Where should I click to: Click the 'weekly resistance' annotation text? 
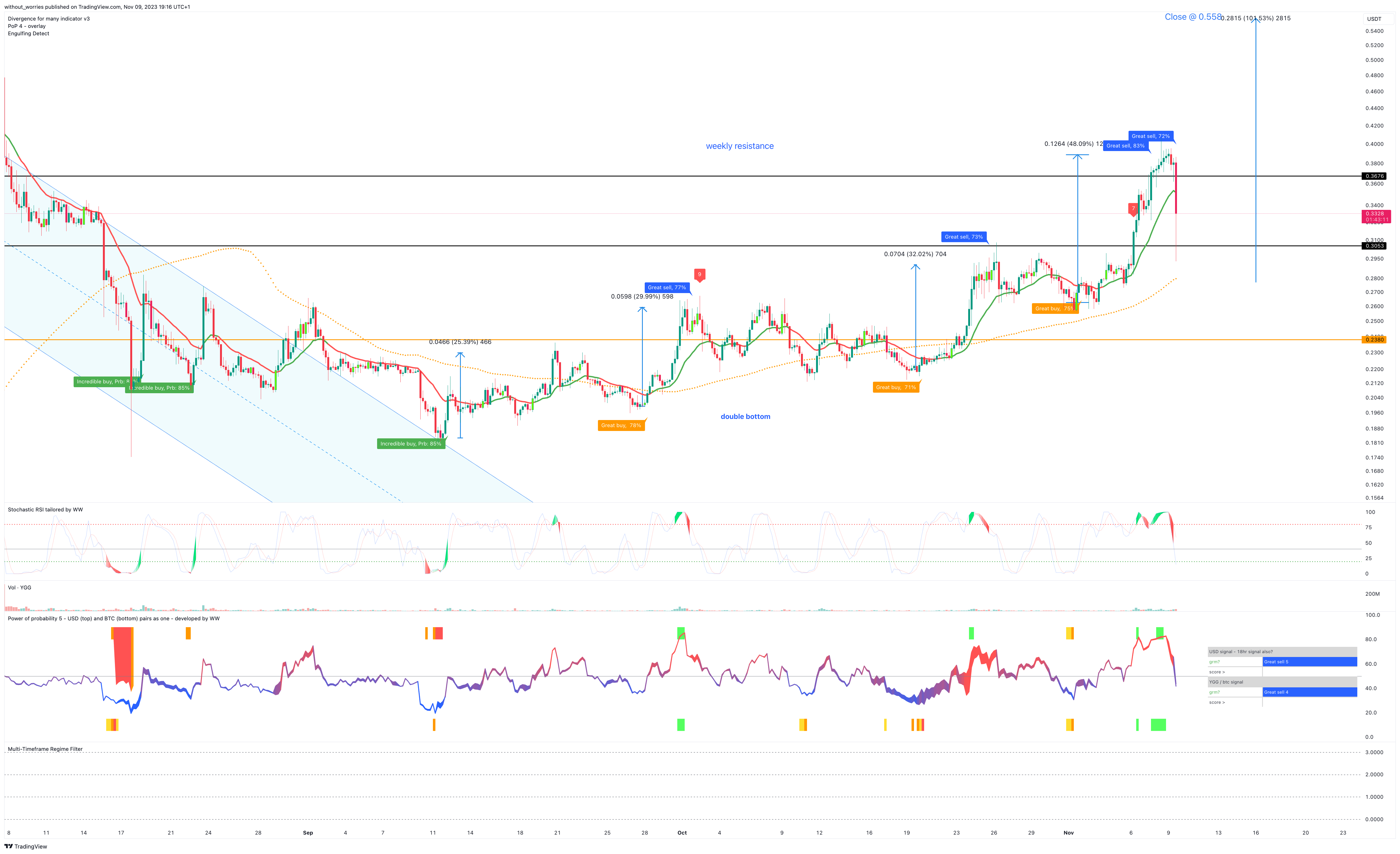(x=740, y=146)
